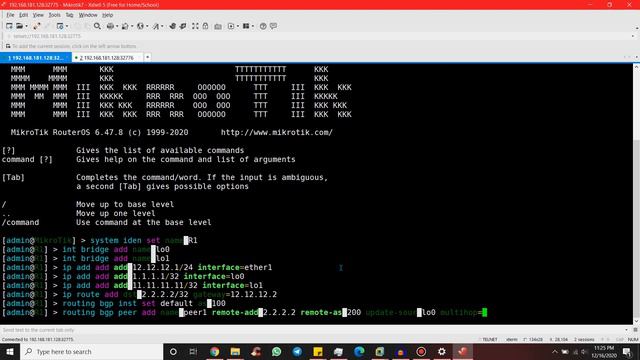Expand the Open session dropdown arrow
This screenshot has height=360, width=640.
[26, 26]
